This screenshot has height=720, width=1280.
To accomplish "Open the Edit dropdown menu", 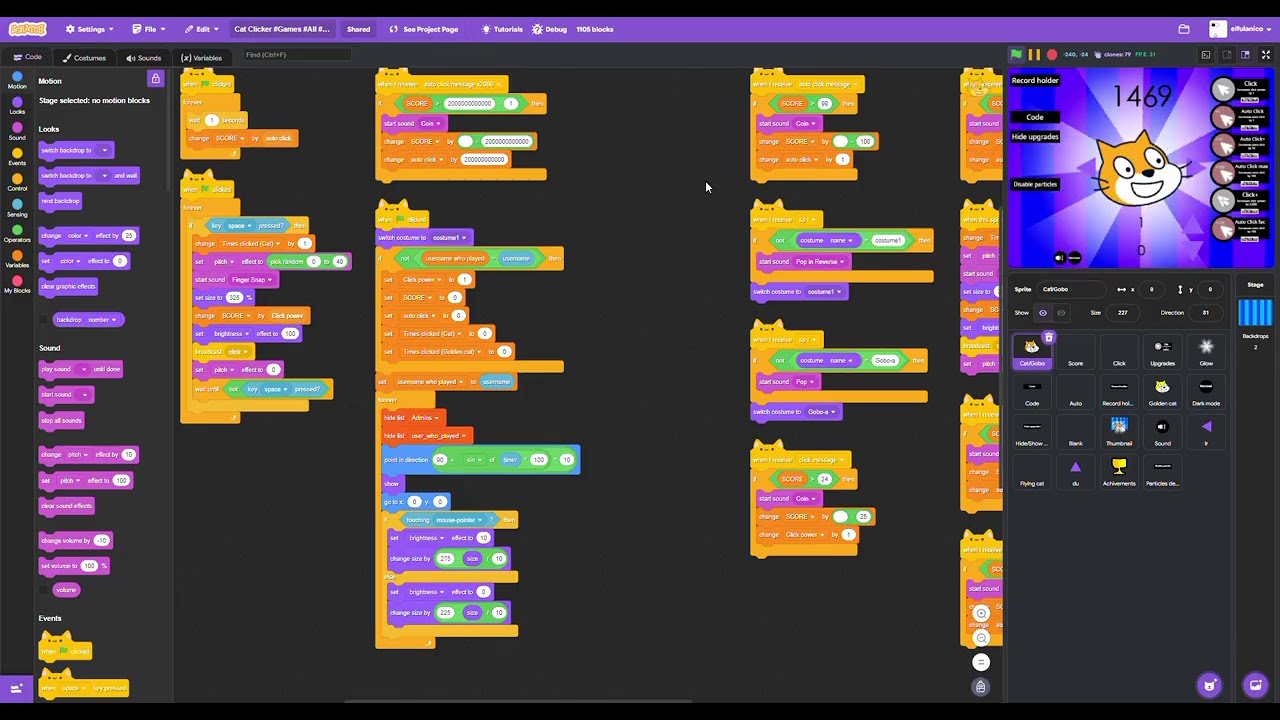I will click(202, 29).
